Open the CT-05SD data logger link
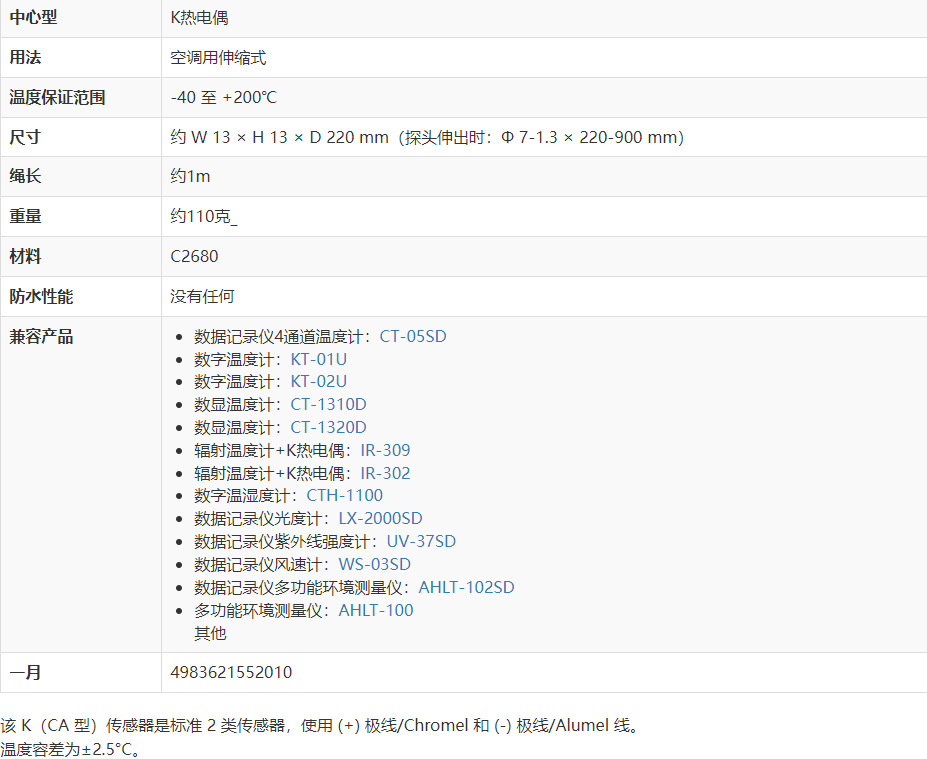The height and width of the screenshot is (759, 927). click(412, 336)
